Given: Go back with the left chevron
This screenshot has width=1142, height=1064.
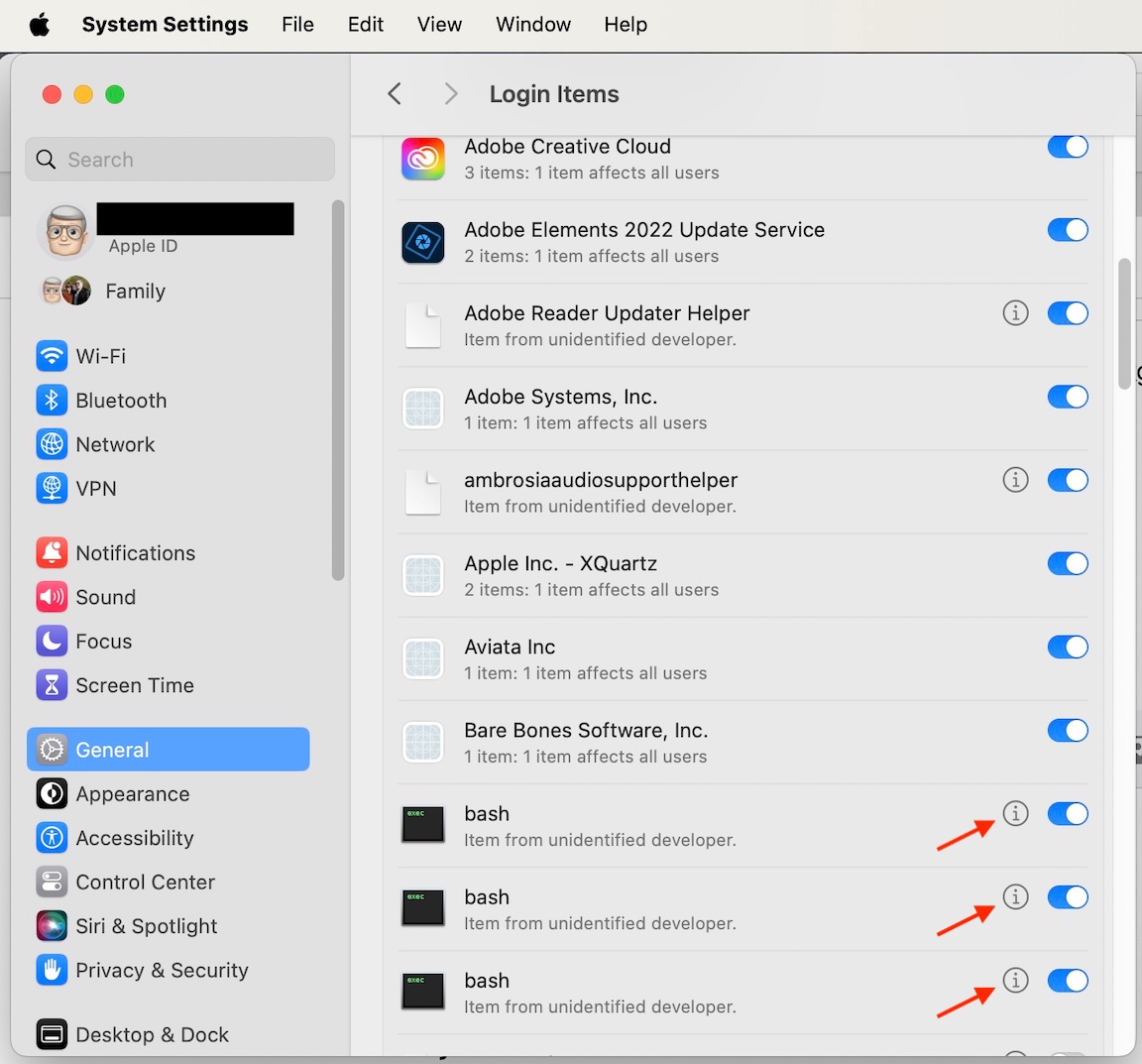Looking at the screenshot, I should (x=395, y=94).
